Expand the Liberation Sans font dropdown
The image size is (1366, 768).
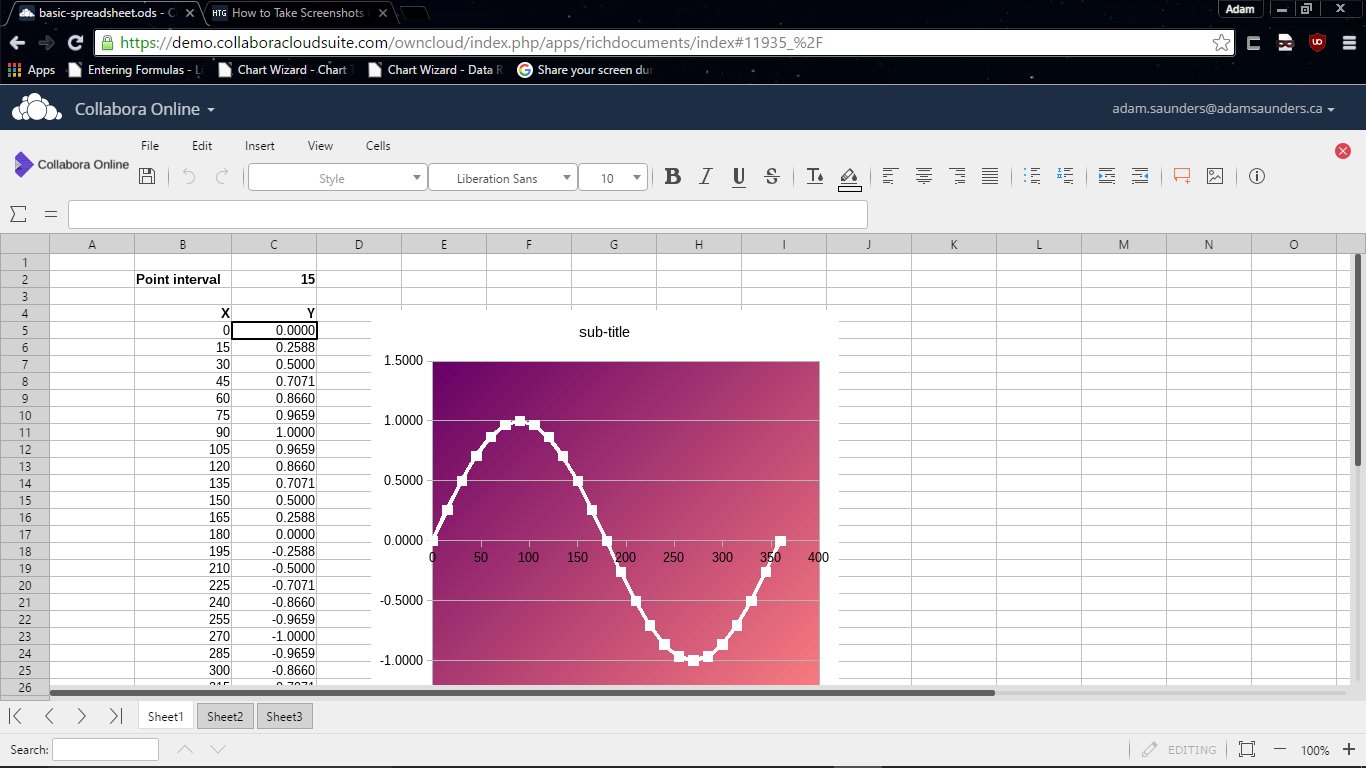click(x=502, y=178)
